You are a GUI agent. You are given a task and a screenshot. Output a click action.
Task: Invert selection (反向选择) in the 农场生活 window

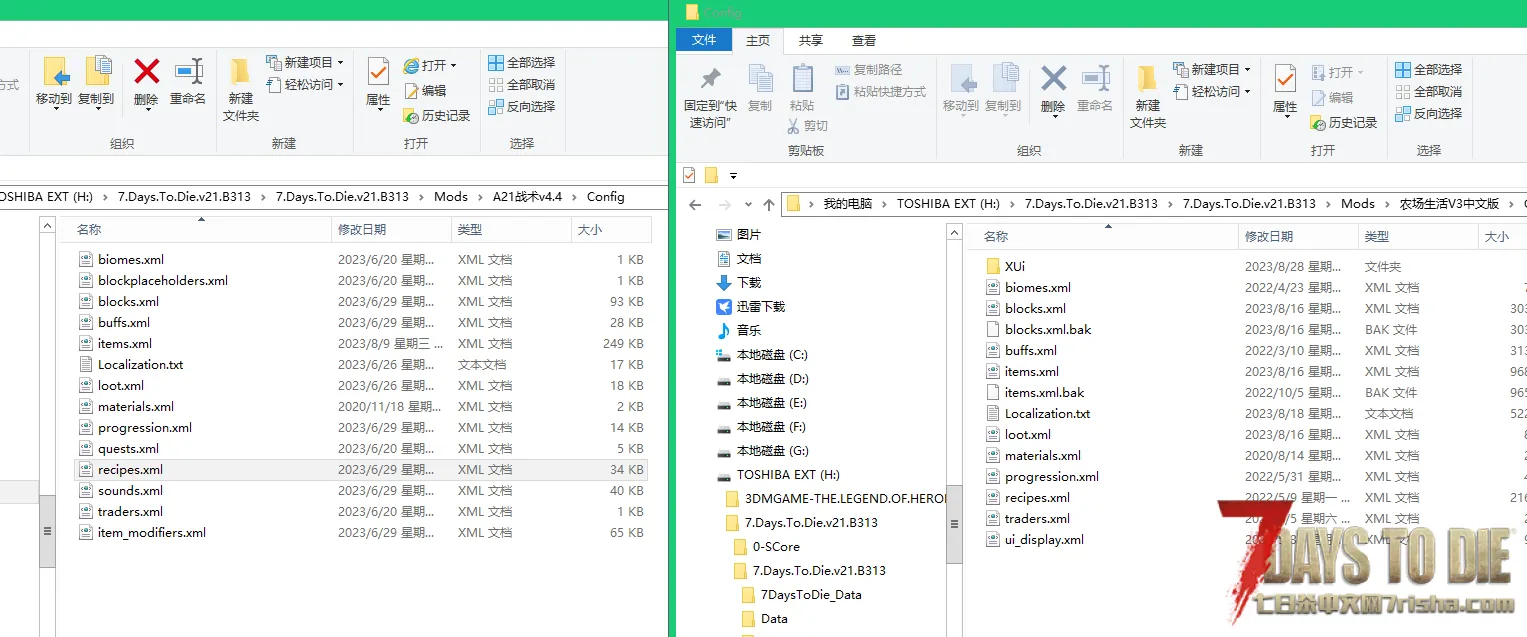click(x=1428, y=114)
